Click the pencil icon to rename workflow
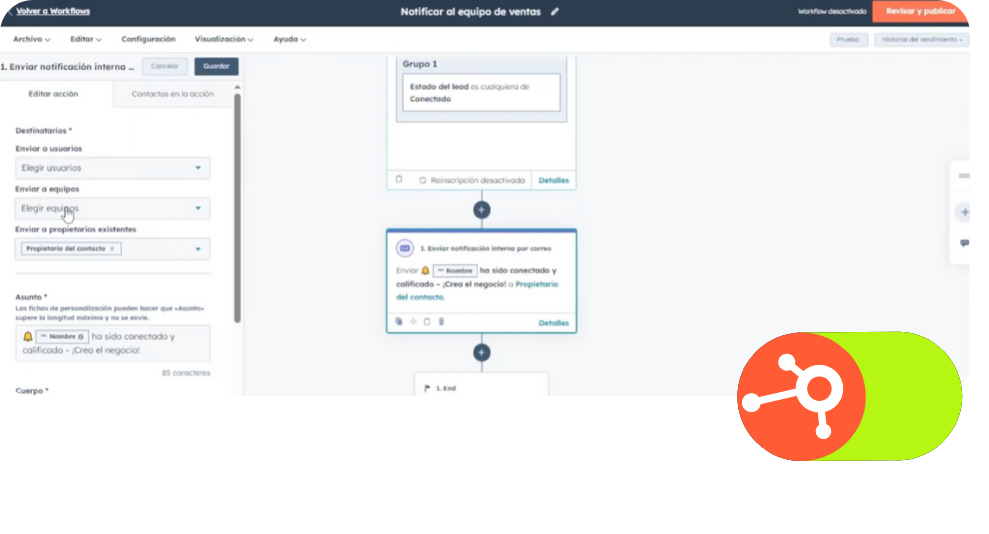The width and height of the screenshot is (989, 534). coord(554,11)
